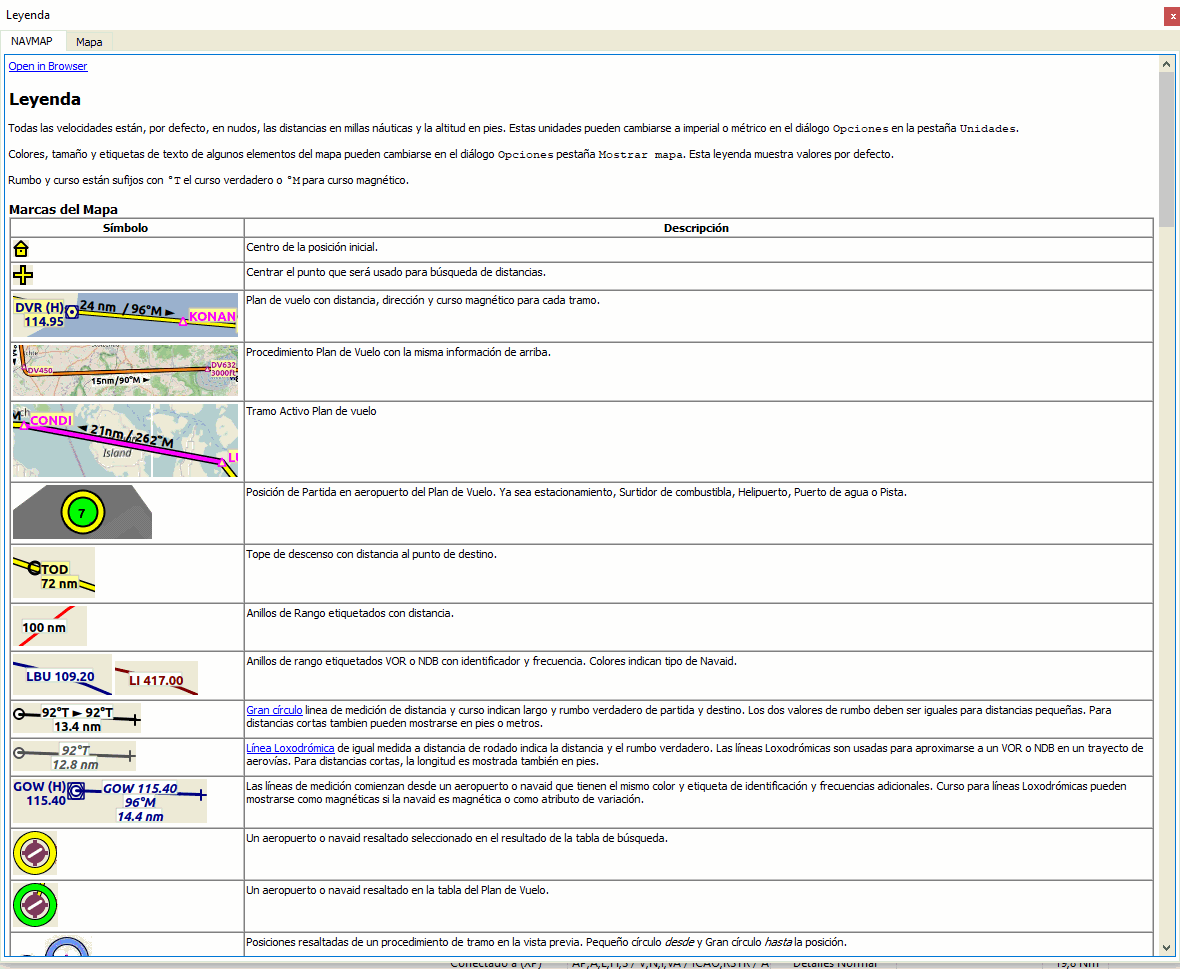The image size is (1180, 969).
Task: Click the scrollbar up arrow
Action: tap(1166, 64)
